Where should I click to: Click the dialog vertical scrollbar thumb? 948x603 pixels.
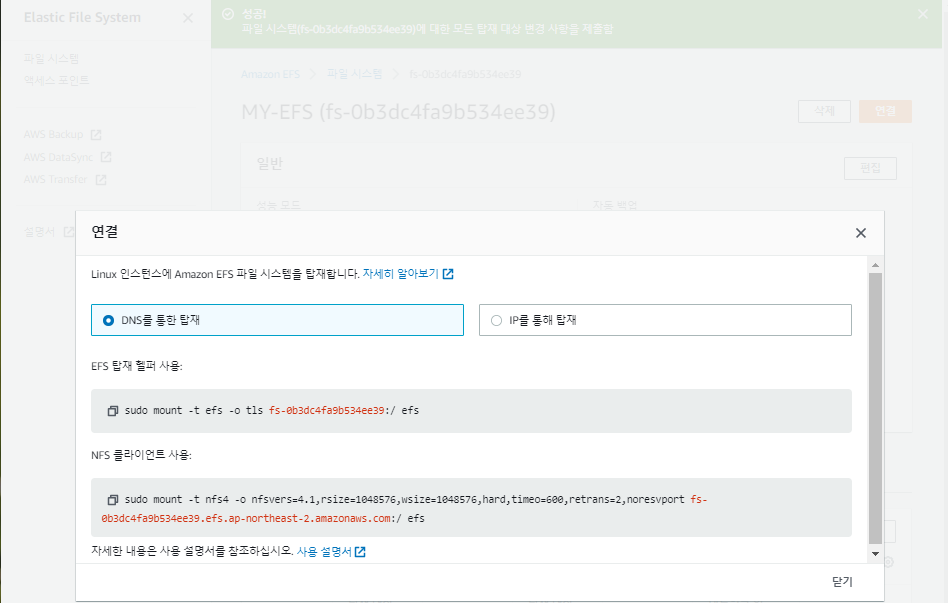click(875, 408)
